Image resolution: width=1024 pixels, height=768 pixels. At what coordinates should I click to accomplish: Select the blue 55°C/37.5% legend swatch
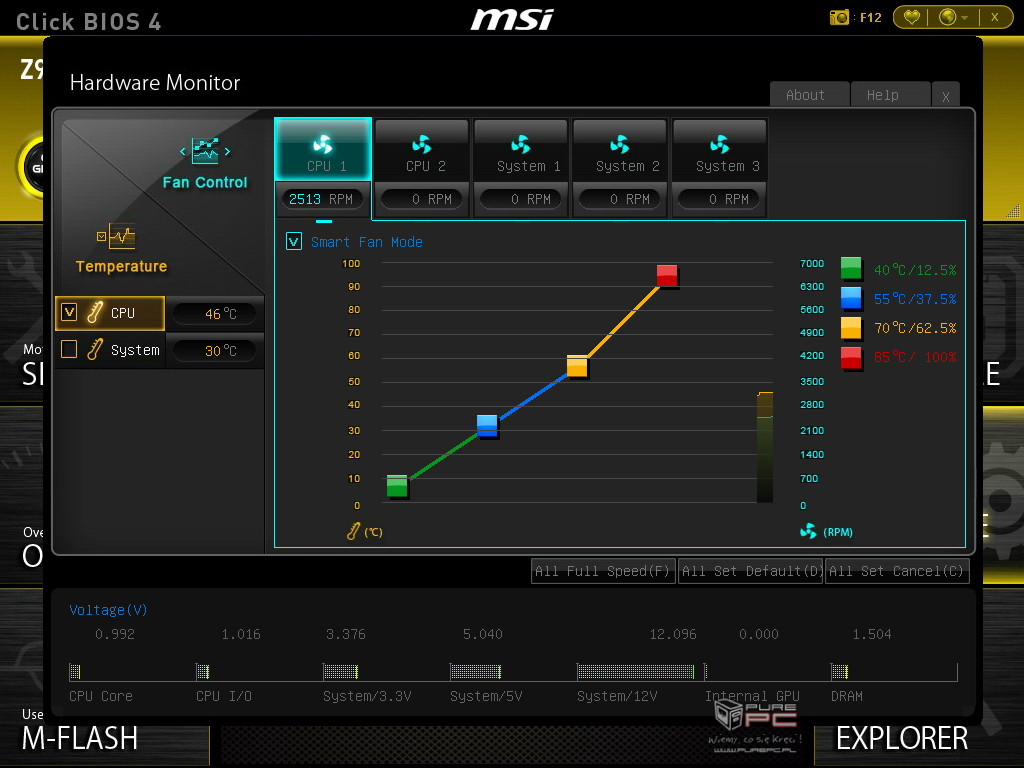(x=851, y=298)
